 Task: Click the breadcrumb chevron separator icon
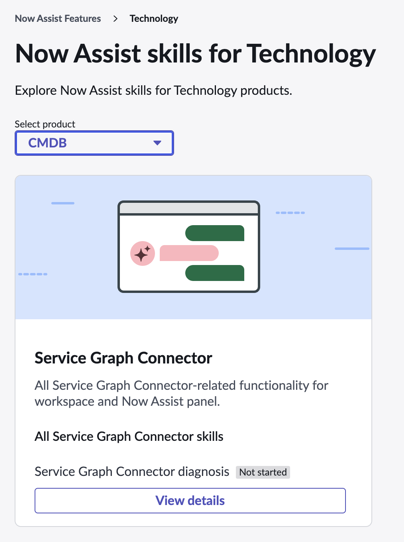point(115,19)
